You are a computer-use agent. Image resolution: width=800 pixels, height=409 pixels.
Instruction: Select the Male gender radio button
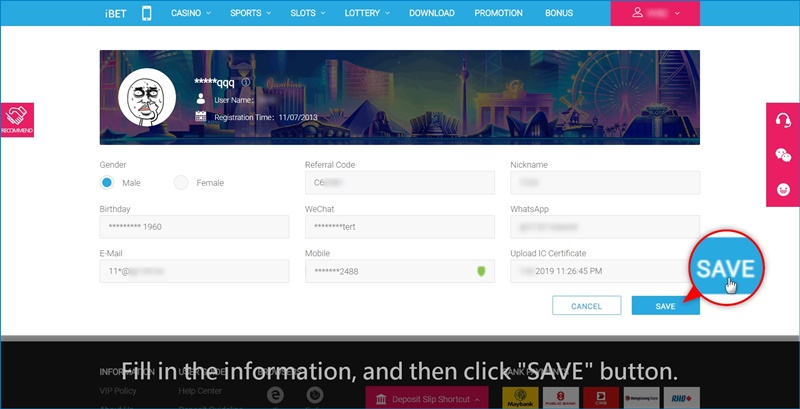[107, 182]
